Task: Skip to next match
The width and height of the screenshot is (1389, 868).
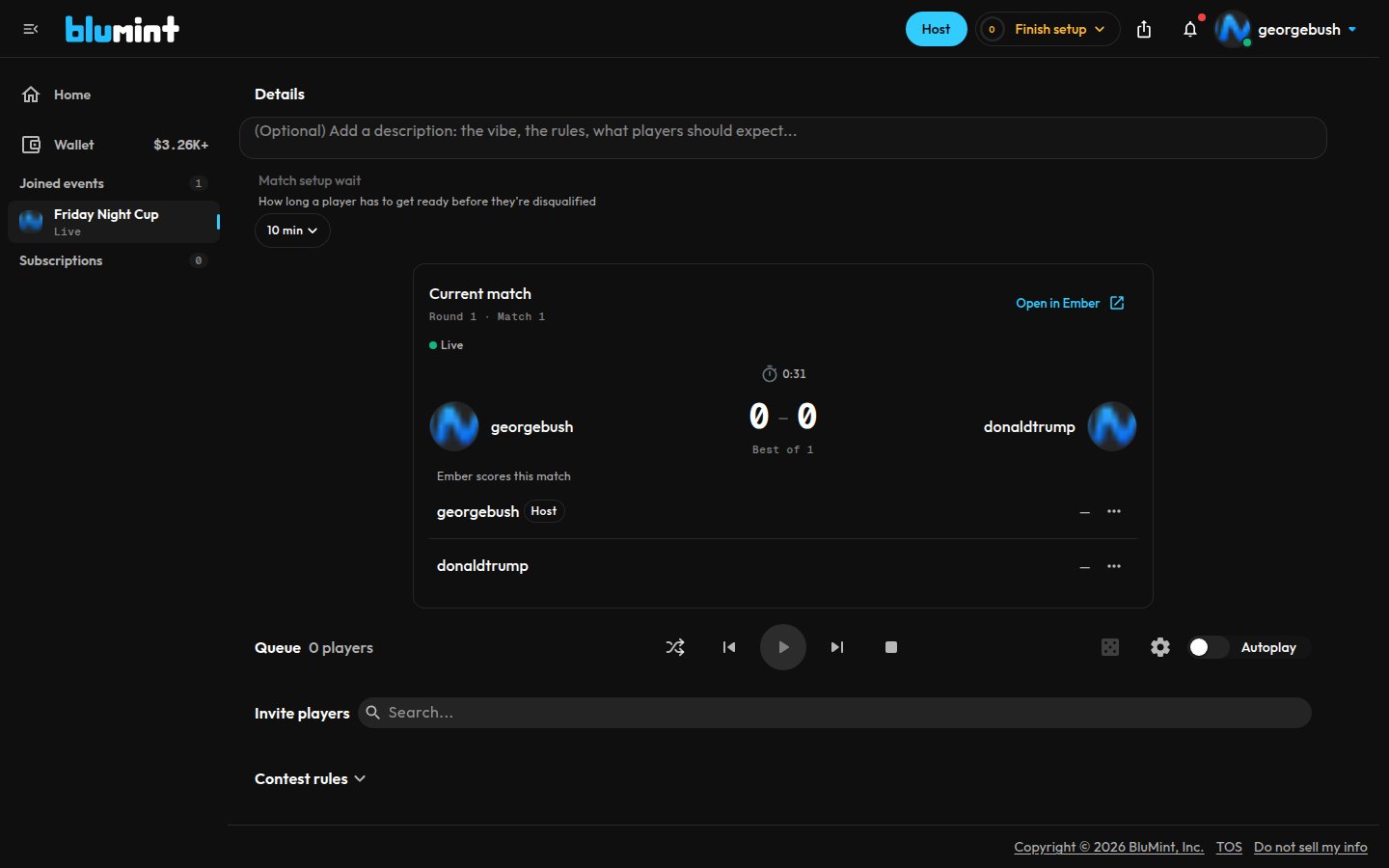Action: point(837,647)
